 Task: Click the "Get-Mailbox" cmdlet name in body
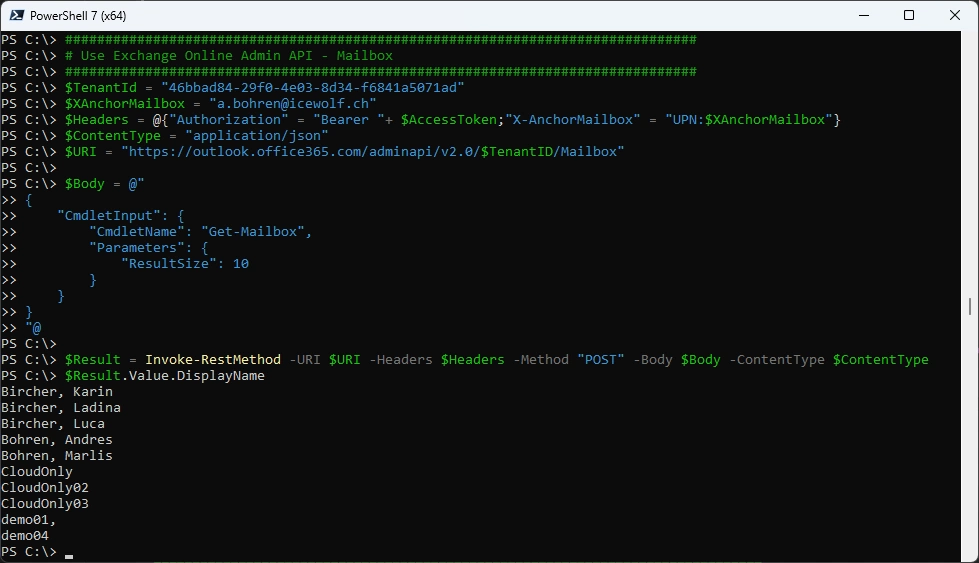tap(256, 232)
